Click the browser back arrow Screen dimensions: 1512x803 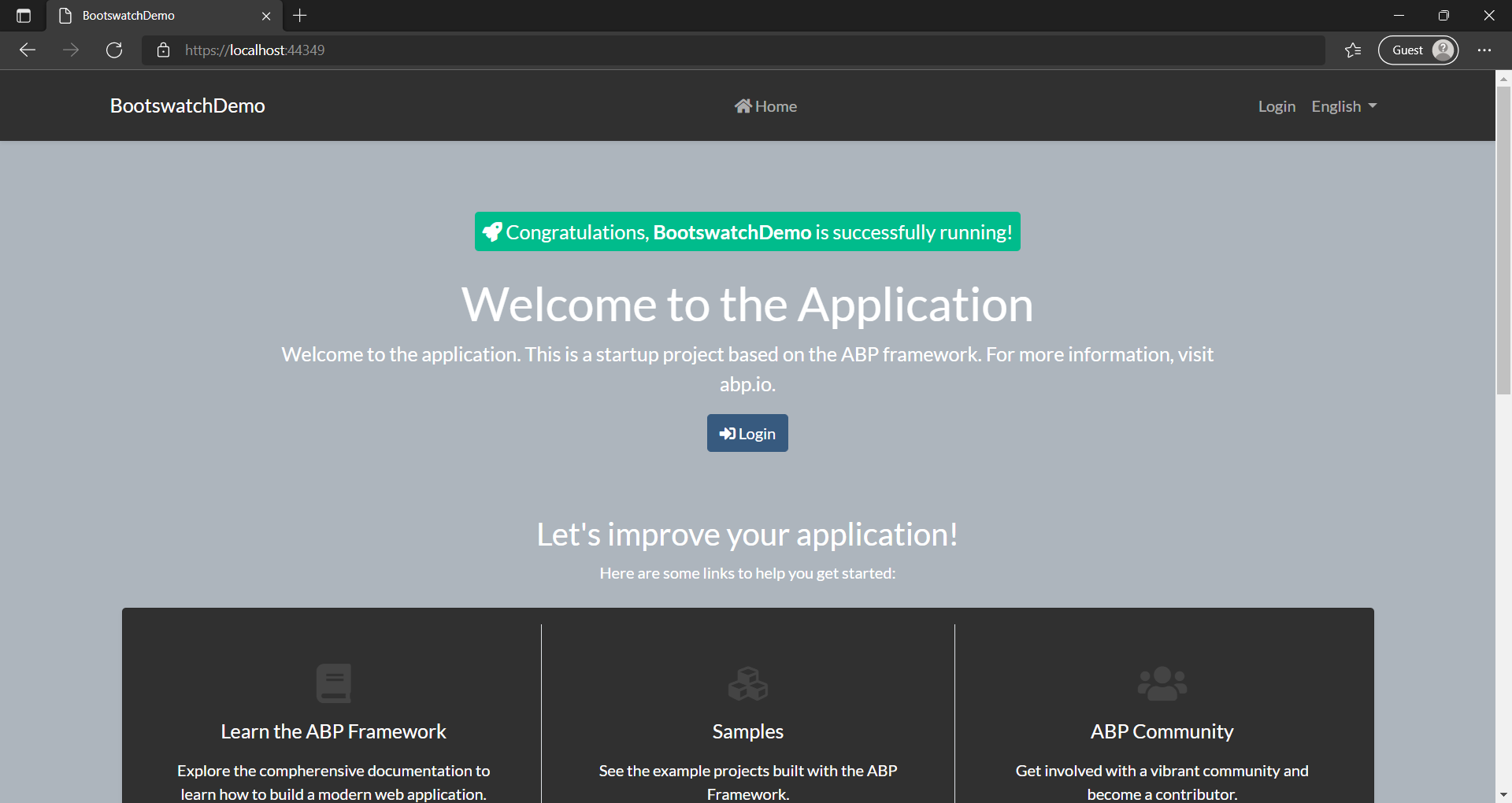pos(28,50)
